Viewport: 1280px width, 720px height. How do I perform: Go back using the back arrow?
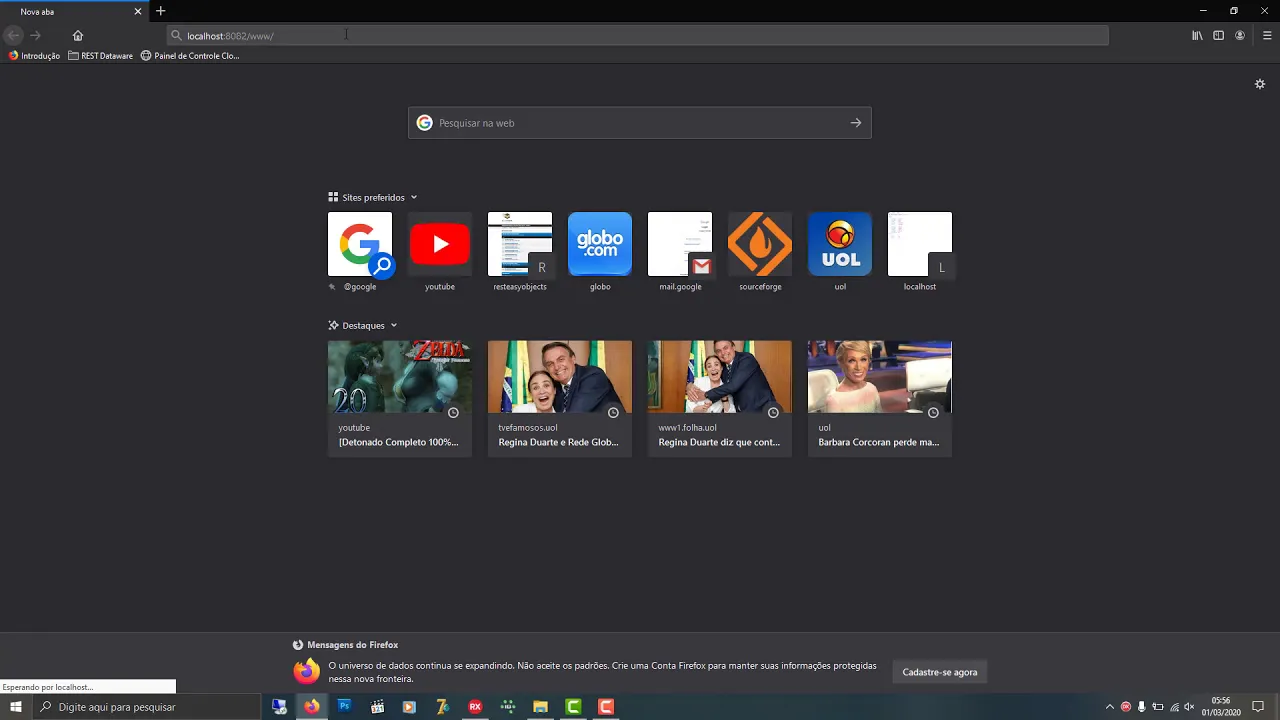coord(13,35)
